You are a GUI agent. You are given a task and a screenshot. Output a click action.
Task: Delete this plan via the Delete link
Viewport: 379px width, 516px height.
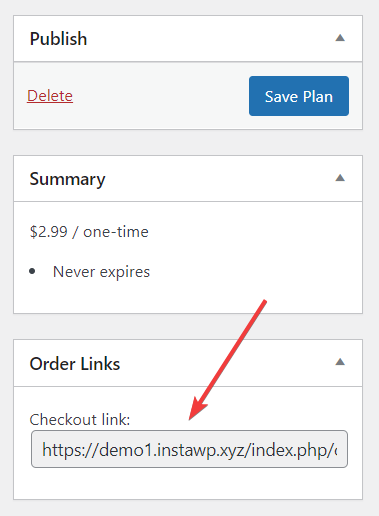coord(50,96)
